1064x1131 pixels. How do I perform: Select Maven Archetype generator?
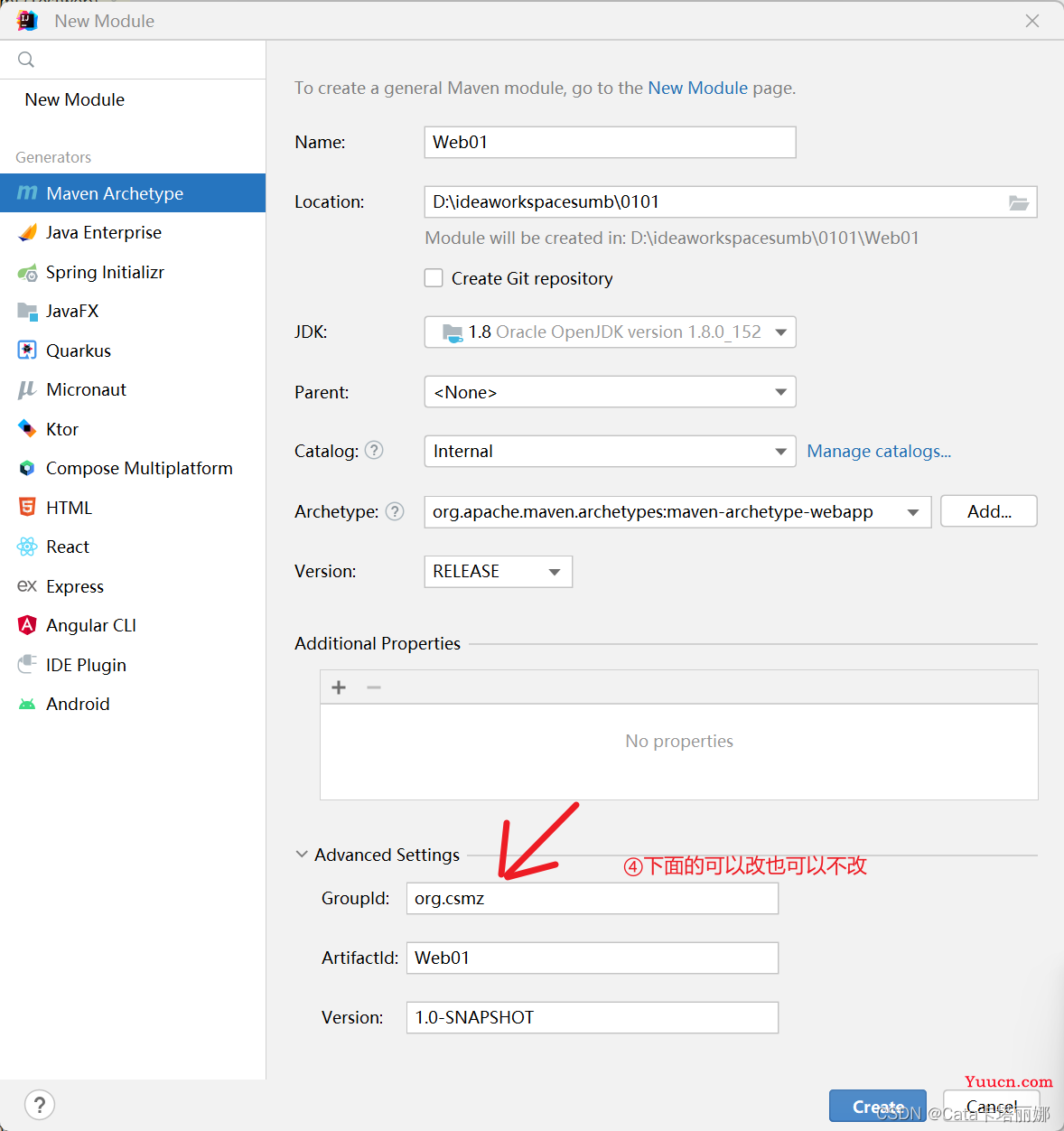click(133, 193)
